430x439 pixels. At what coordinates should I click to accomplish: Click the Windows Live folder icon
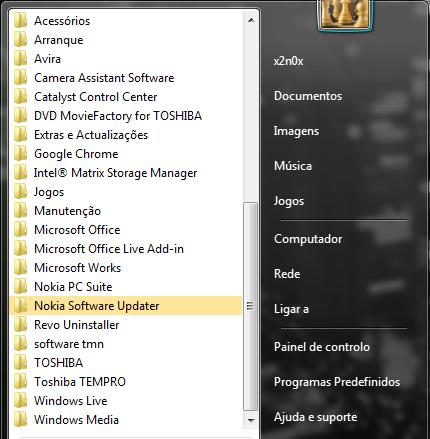coord(20,401)
